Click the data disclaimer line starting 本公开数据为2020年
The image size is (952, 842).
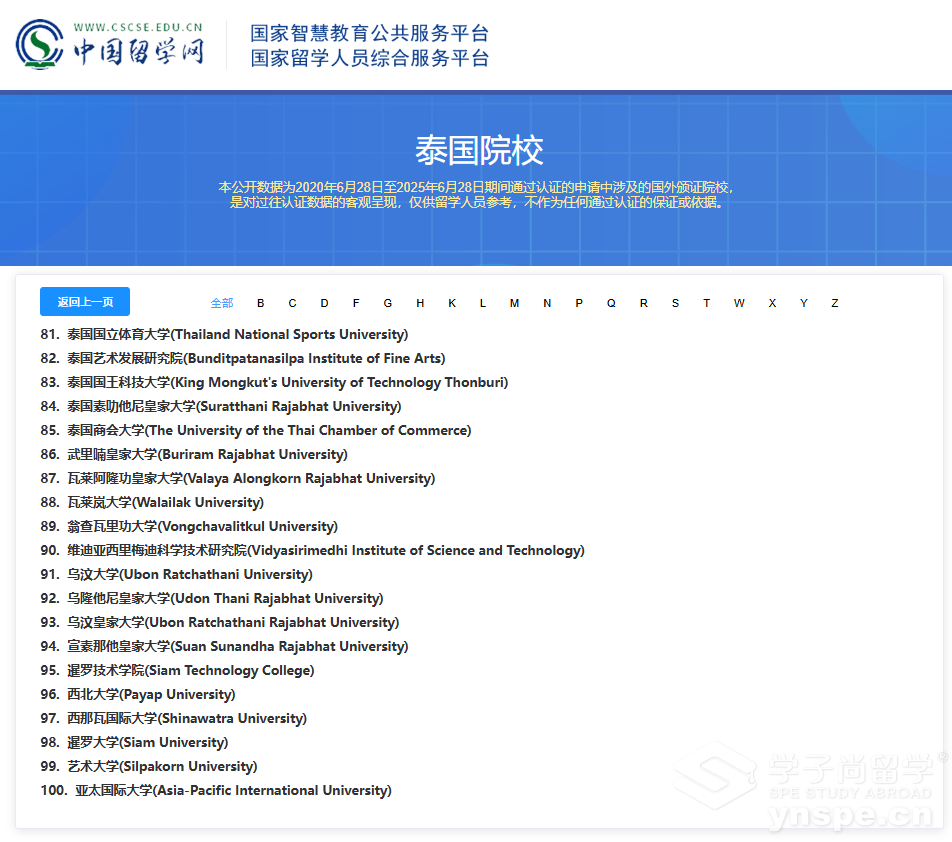tap(476, 187)
